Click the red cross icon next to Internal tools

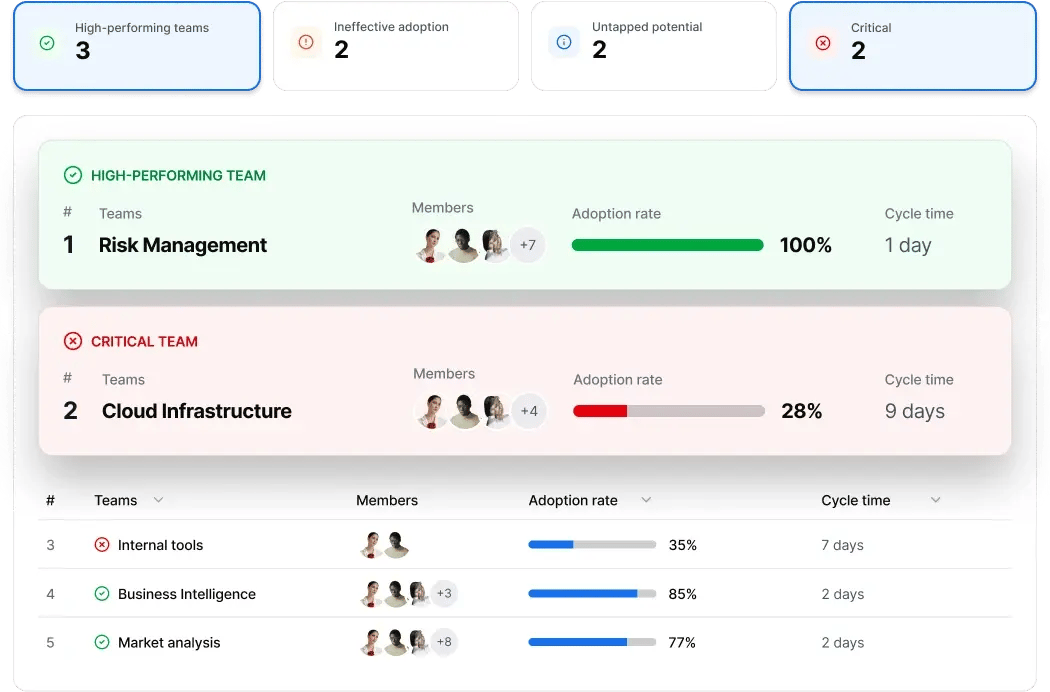[101, 545]
